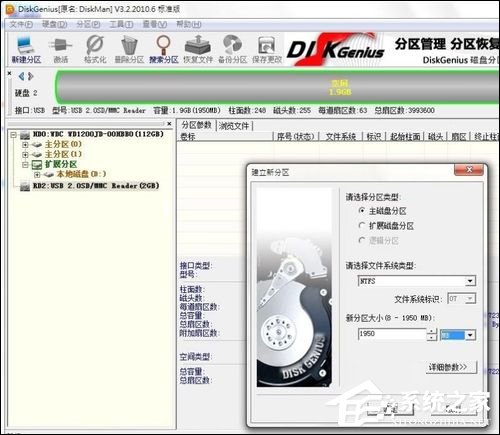Click the 恢复文件 recover files icon

(x=198, y=50)
